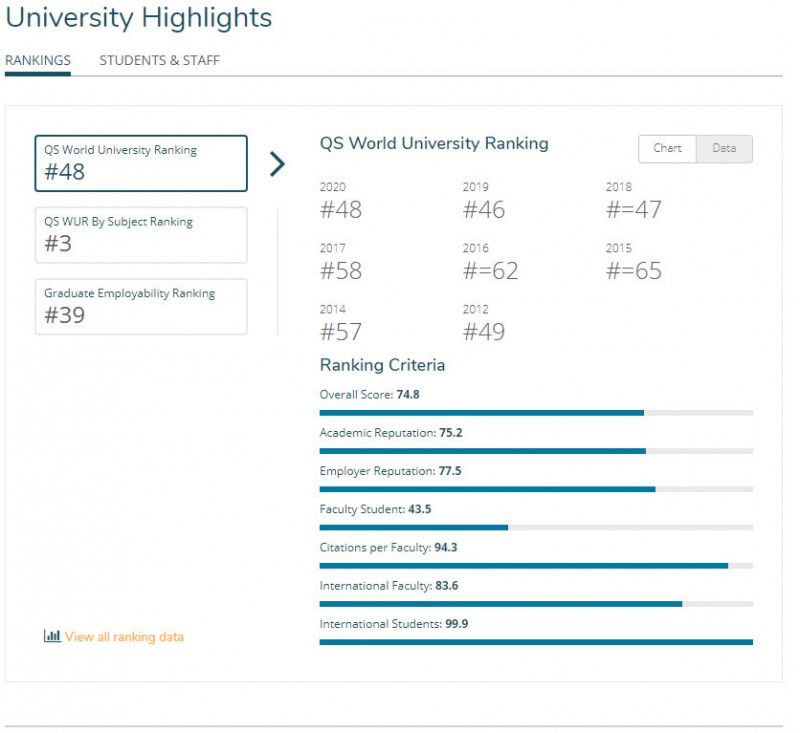Click the International Students: 99.9 label
Image resolution: width=800 pixels, height=733 pixels.
click(x=394, y=624)
